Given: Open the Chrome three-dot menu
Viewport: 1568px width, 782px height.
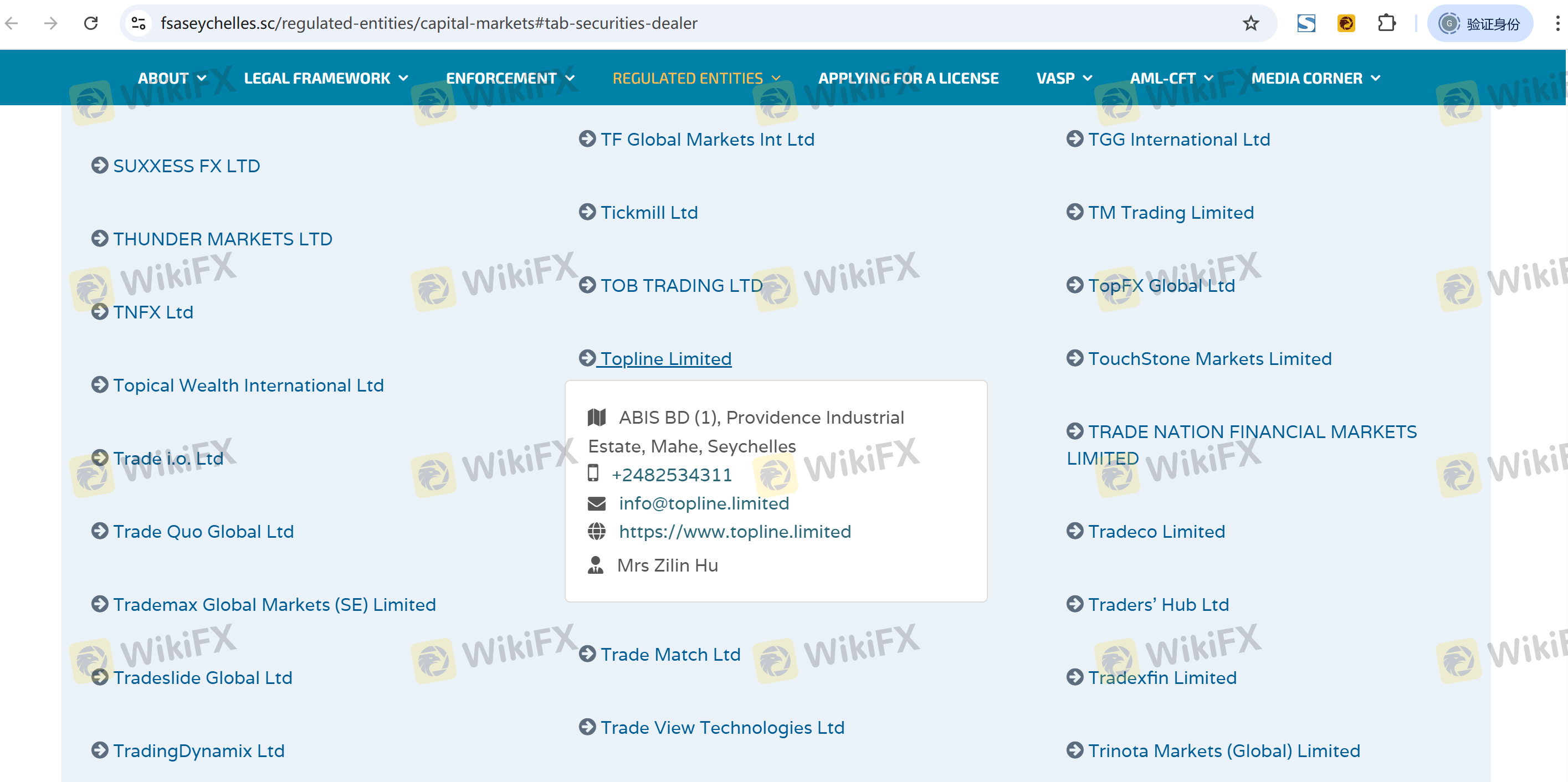Looking at the screenshot, I should click(1556, 23).
